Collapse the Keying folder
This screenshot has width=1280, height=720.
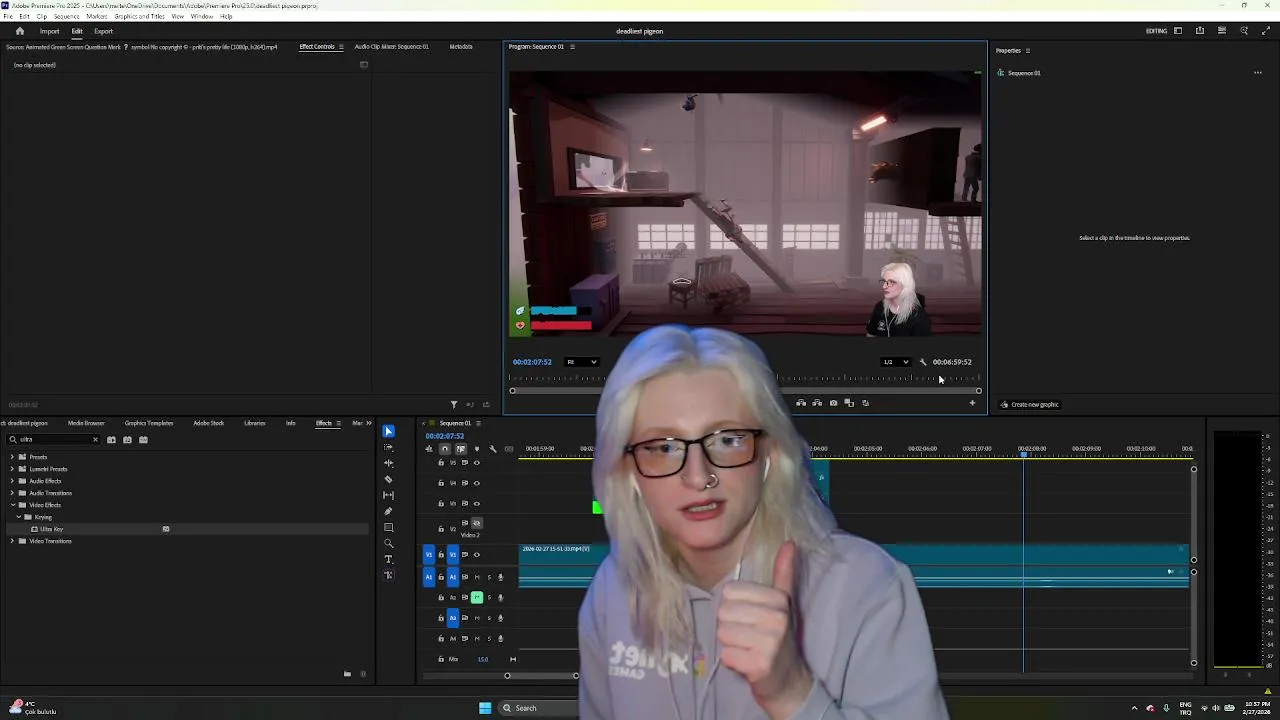click(x=18, y=517)
